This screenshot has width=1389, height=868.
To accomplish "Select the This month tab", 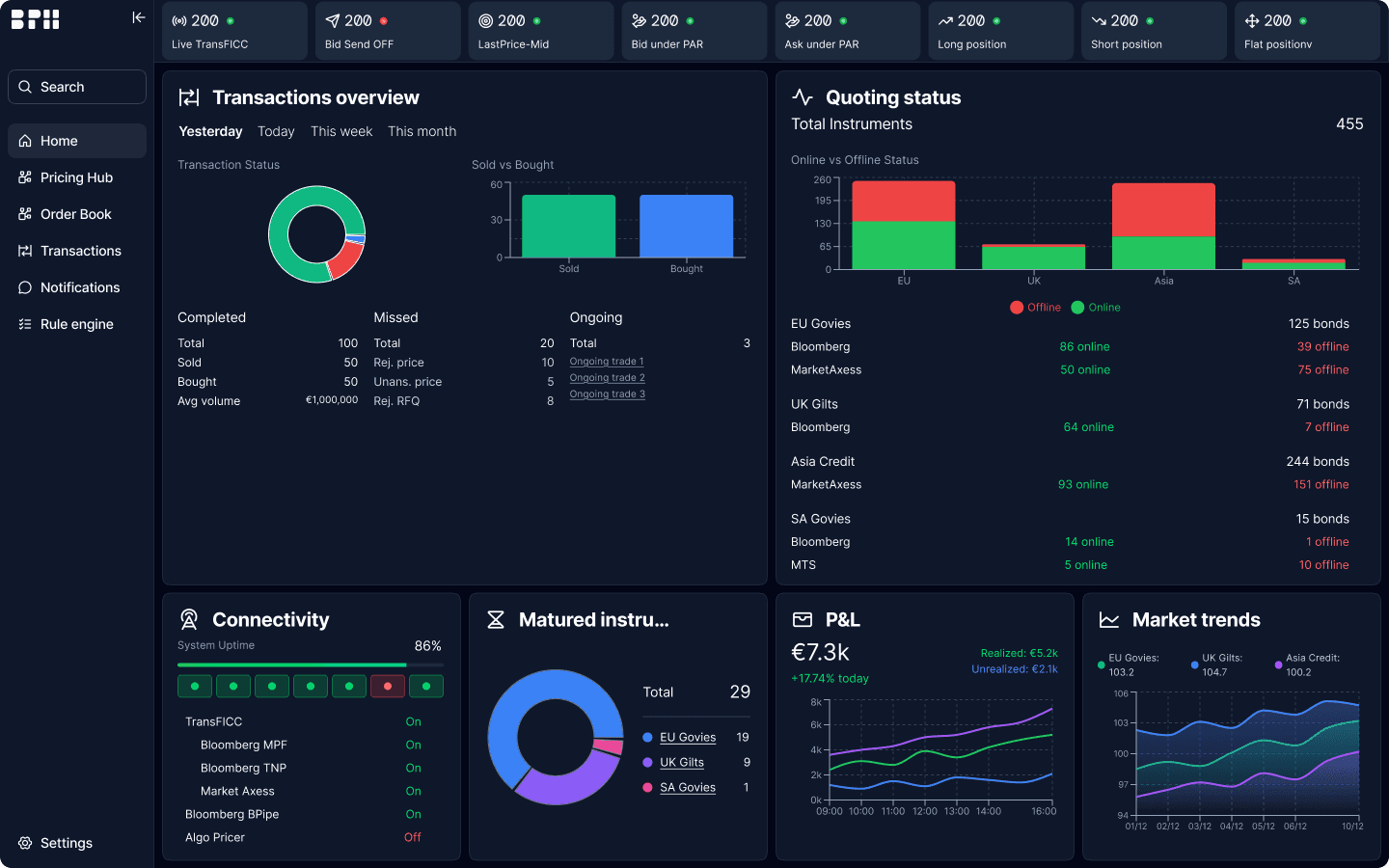I will point(422,131).
